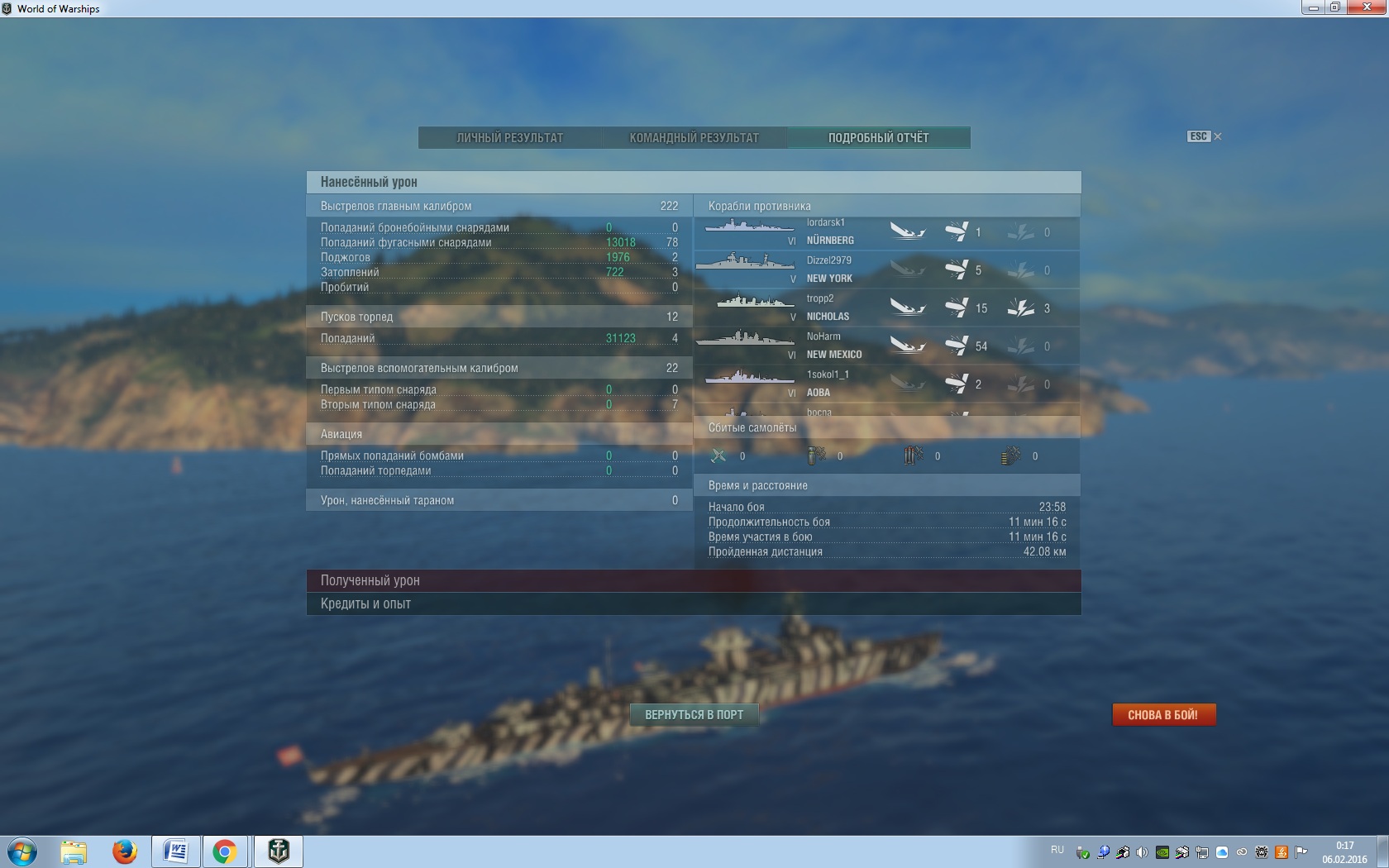Viewport: 1389px width, 868px height.
Task: Click the player name lordarsk1
Action: point(826,222)
